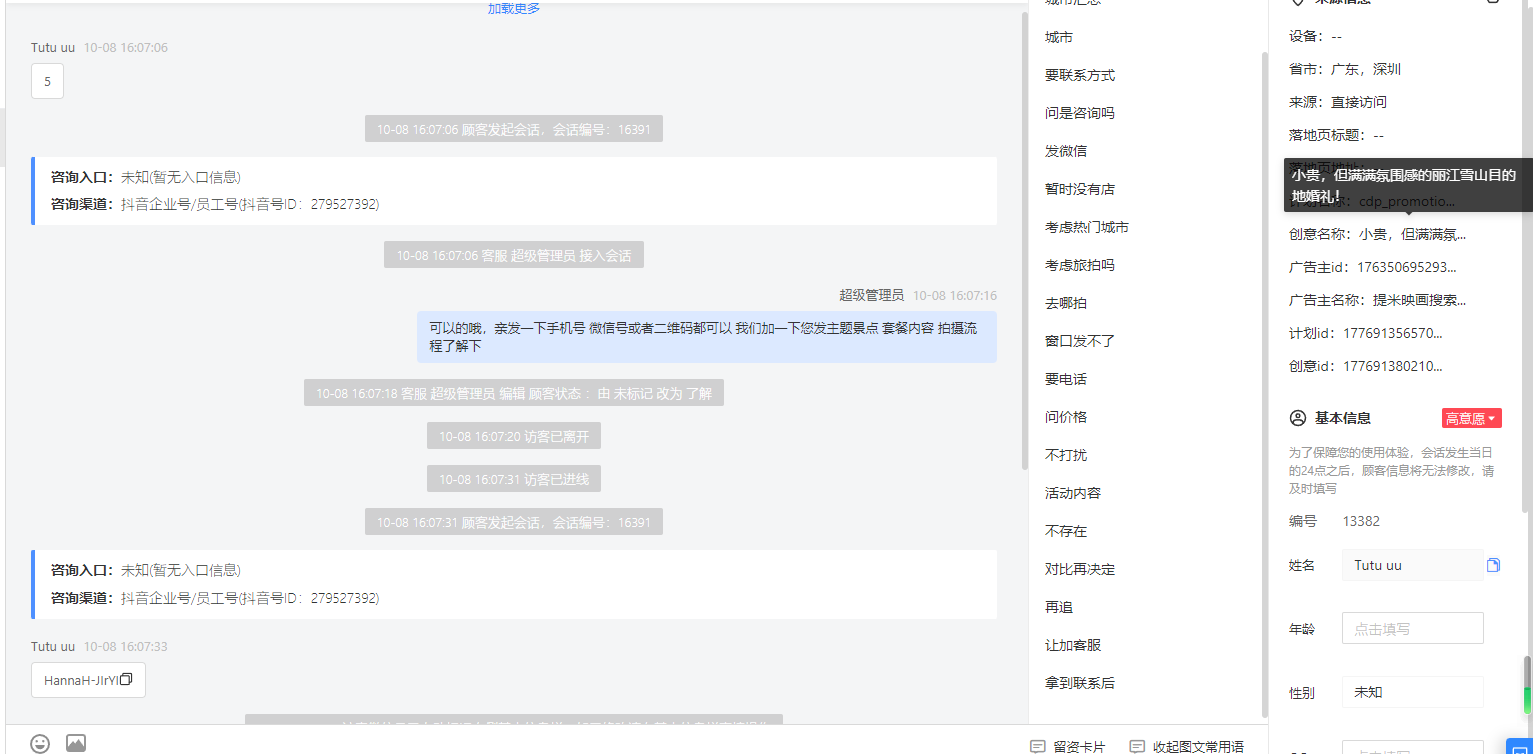1533x754 pixels.
Task: Click the 广告主名称 value 提米映画搜索
Action: coord(1420,300)
